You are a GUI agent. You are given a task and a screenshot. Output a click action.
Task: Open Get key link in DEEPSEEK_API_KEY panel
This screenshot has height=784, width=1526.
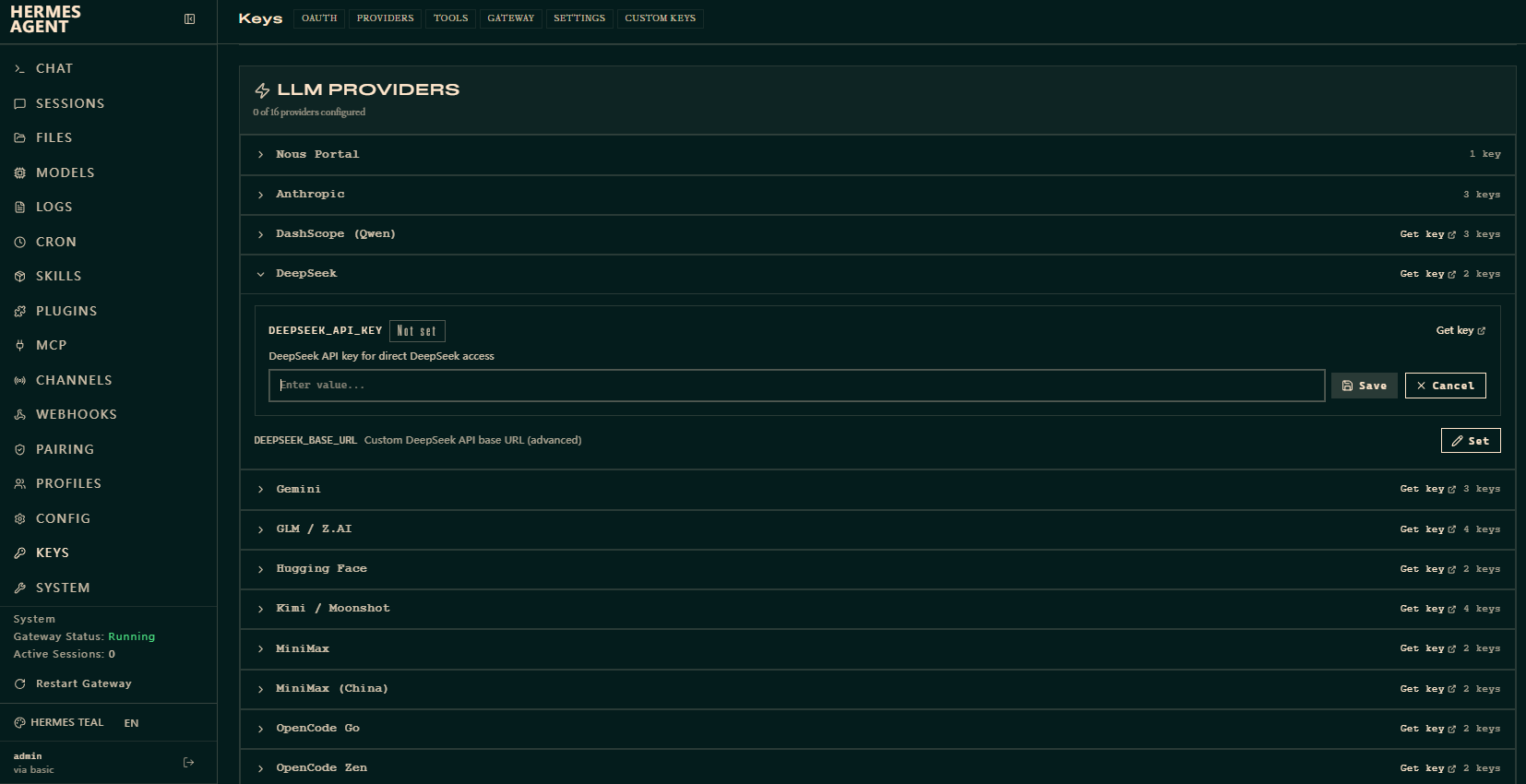click(x=1460, y=330)
